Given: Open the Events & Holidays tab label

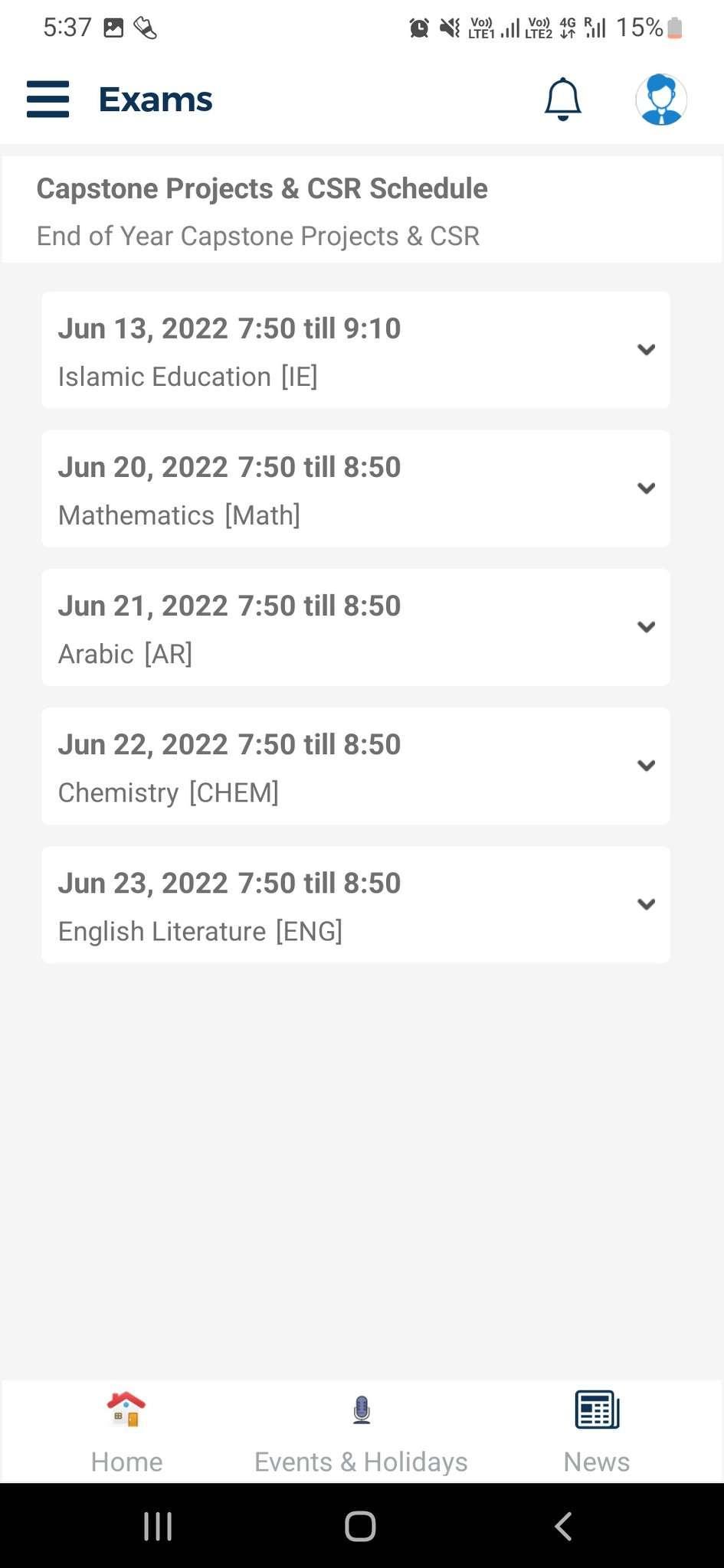Looking at the screenshot, I should click(x=361, y=1462).
